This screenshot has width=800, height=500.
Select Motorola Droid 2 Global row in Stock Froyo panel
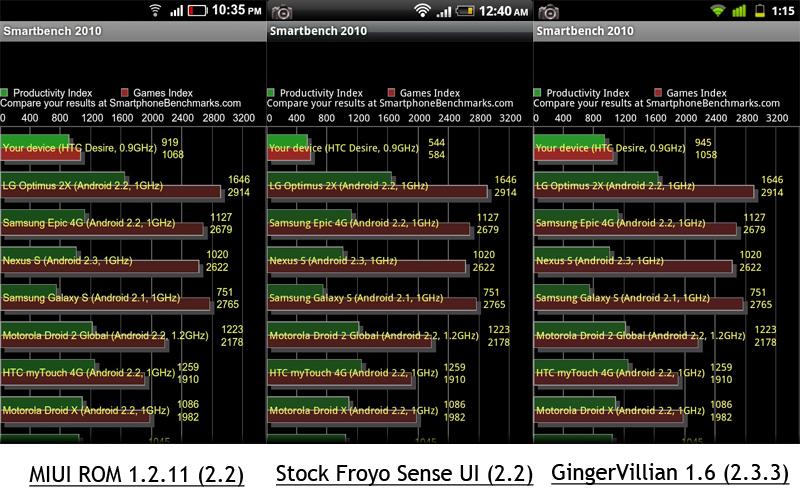click(388, 336)
